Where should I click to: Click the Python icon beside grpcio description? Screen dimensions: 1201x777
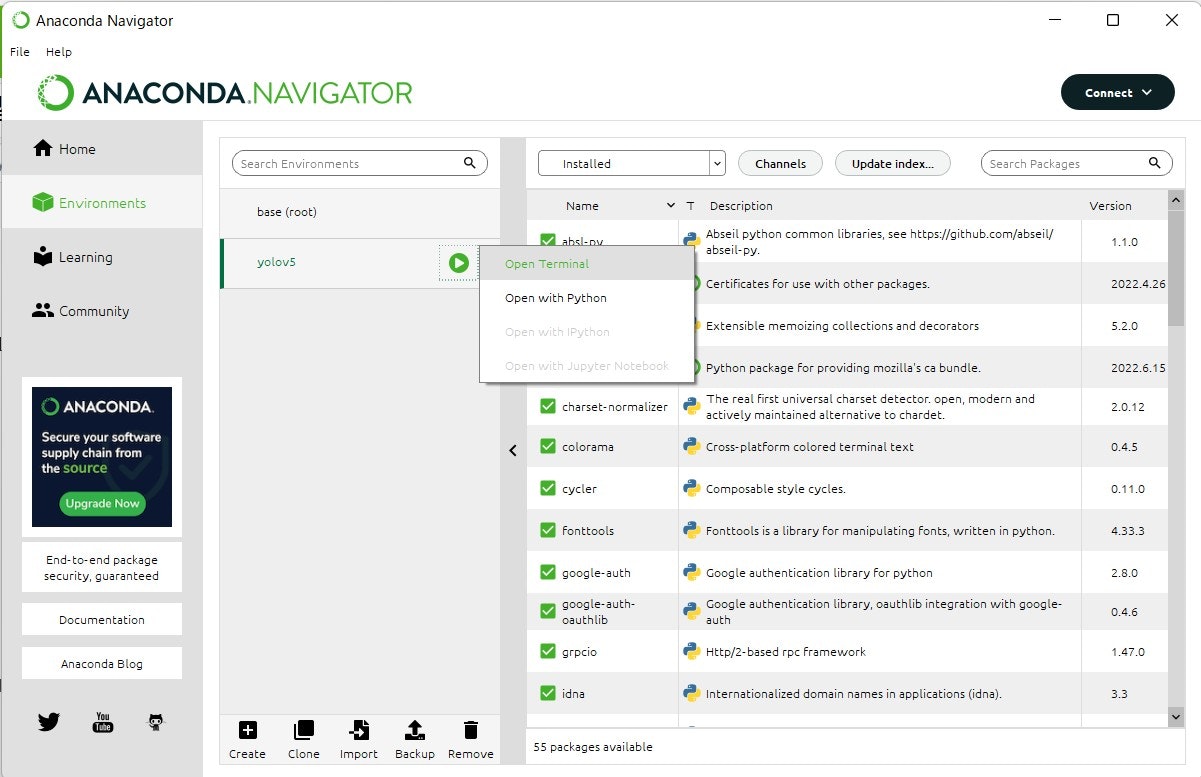(x=691, y=651)
